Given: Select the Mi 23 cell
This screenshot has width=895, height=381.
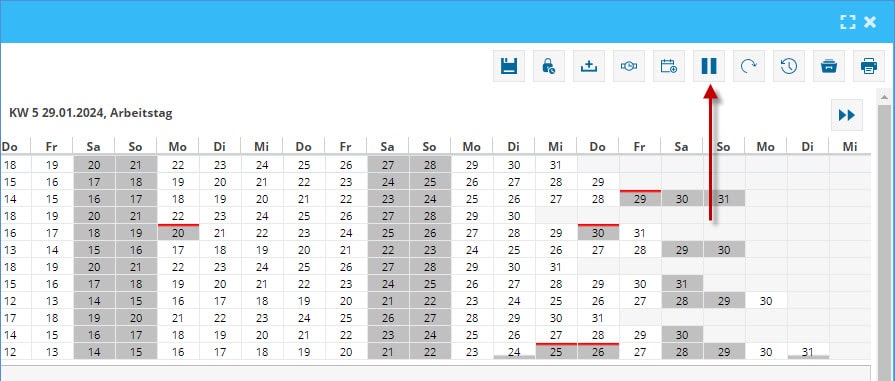Looking at the screenshot, I should 261,317.
